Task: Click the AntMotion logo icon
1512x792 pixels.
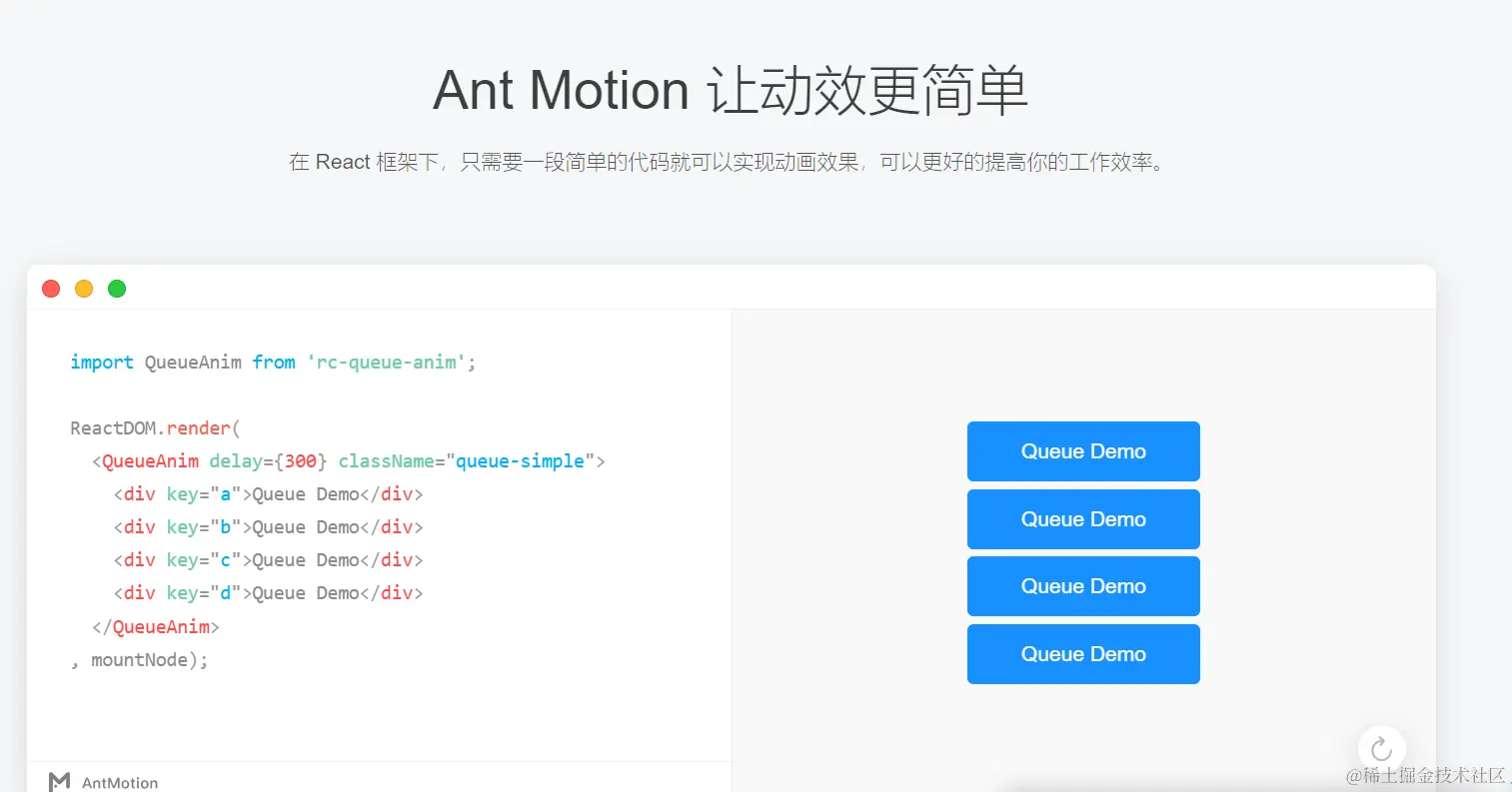Action: coord(60,782)
